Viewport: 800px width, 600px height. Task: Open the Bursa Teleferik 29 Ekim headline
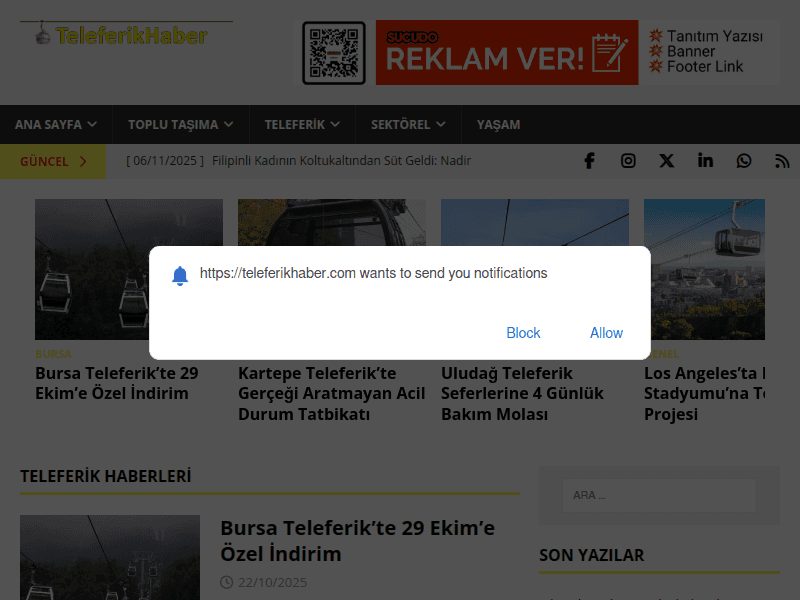357,541
